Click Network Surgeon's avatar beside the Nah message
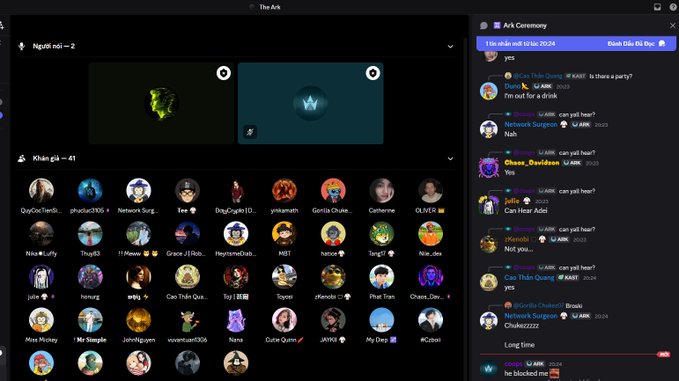 (488, 129)
